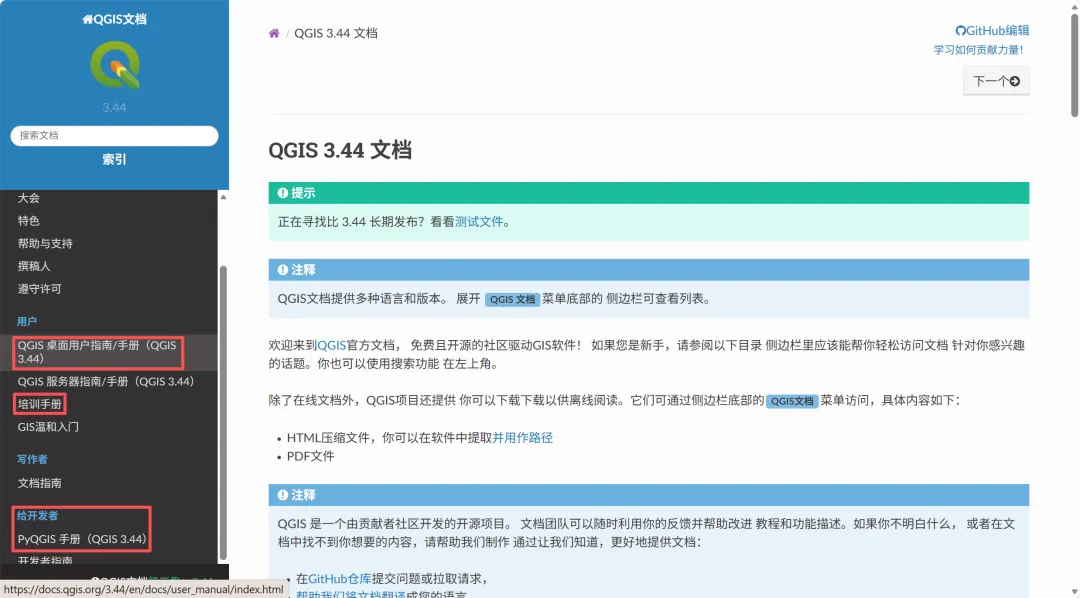Open QGIS 桌面用户指南/手册 (QGIS 3.44)
Viewport: 1080px width, 598px height.
(98, 352)
